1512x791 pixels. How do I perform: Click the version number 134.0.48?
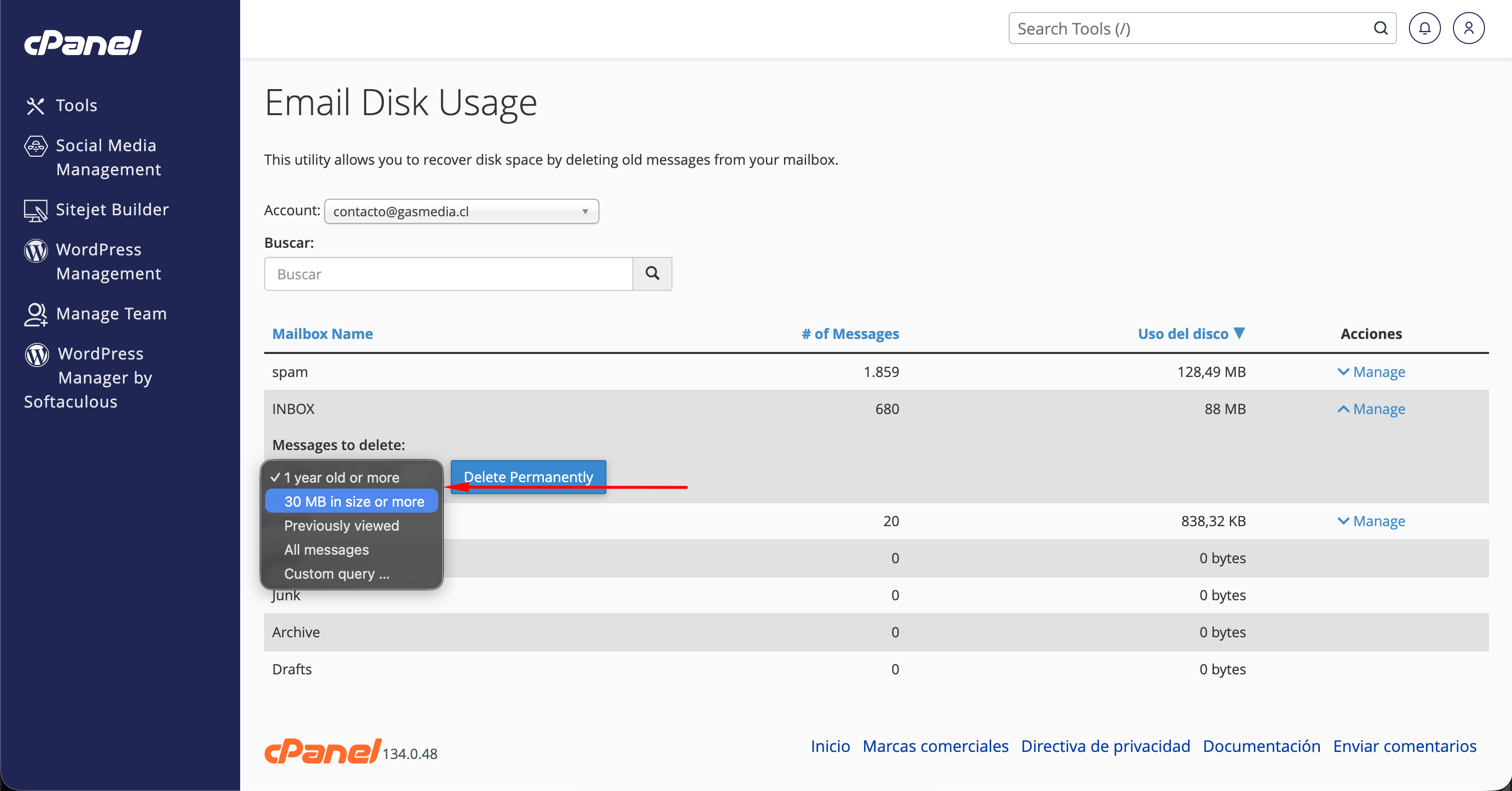tap(410, 753)
